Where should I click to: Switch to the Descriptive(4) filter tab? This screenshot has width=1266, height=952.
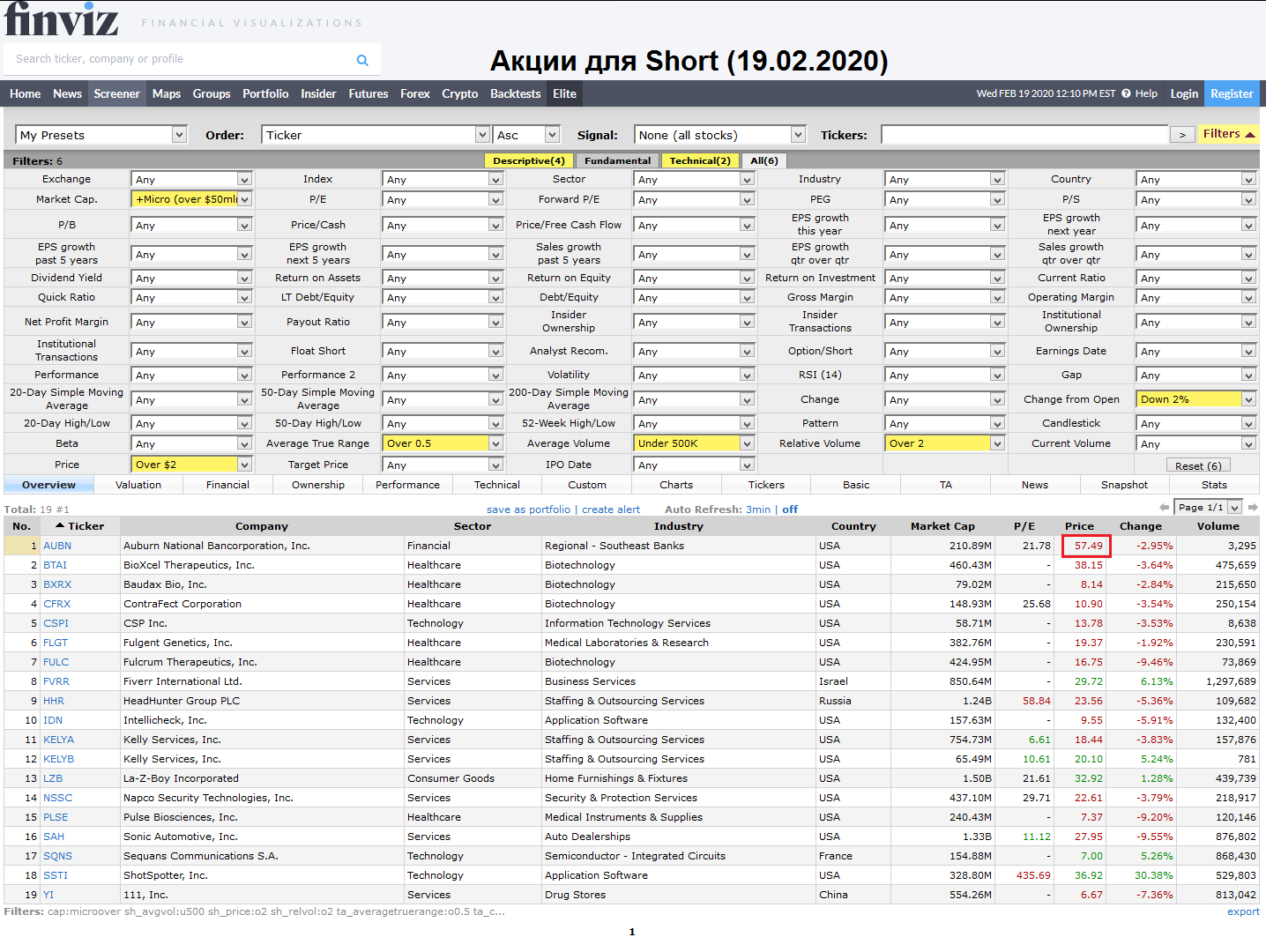529,160
